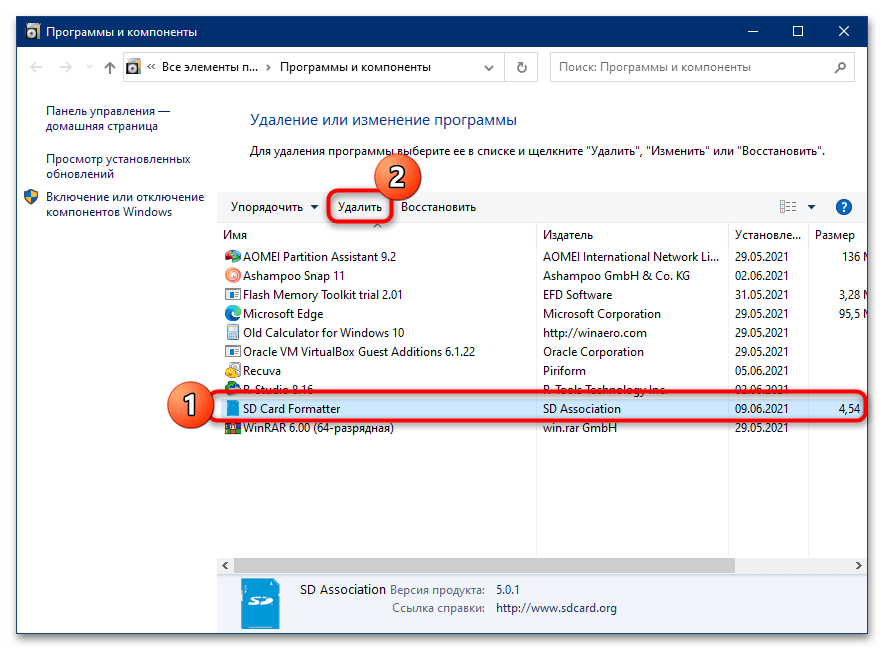Expand the address bar history dropdown
Screen dimensions: 884x650
coord(488,68)
